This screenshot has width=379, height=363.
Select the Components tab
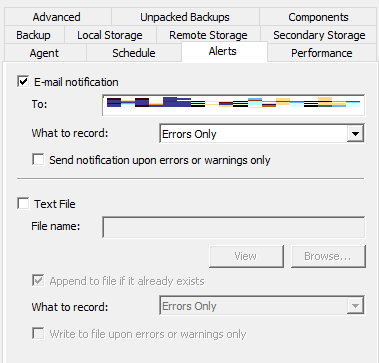(318, 17)
